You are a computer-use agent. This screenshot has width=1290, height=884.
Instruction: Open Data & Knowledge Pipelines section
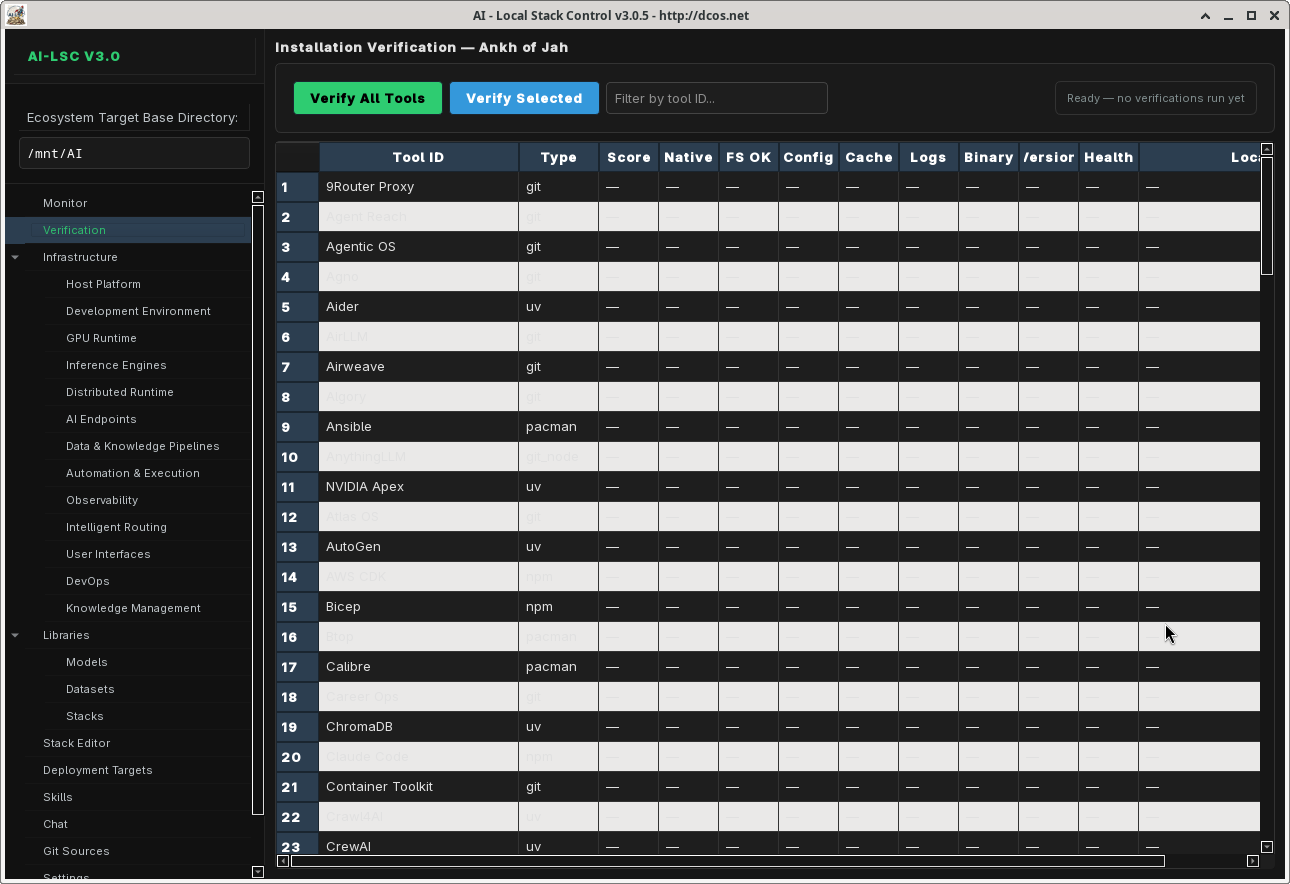(x=142, y=446)
